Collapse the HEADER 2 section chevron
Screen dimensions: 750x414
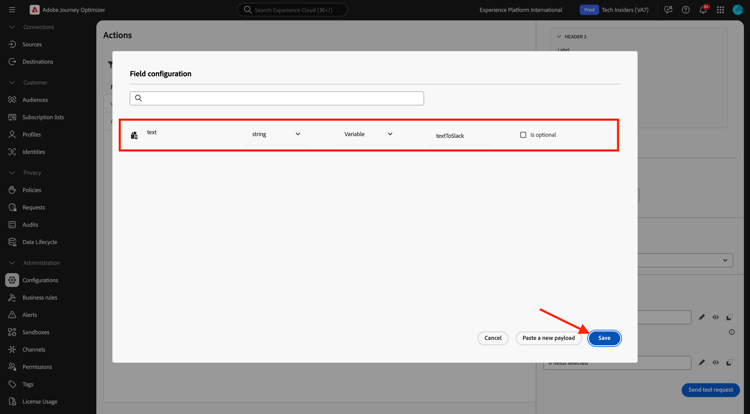[x=559, y=36]
